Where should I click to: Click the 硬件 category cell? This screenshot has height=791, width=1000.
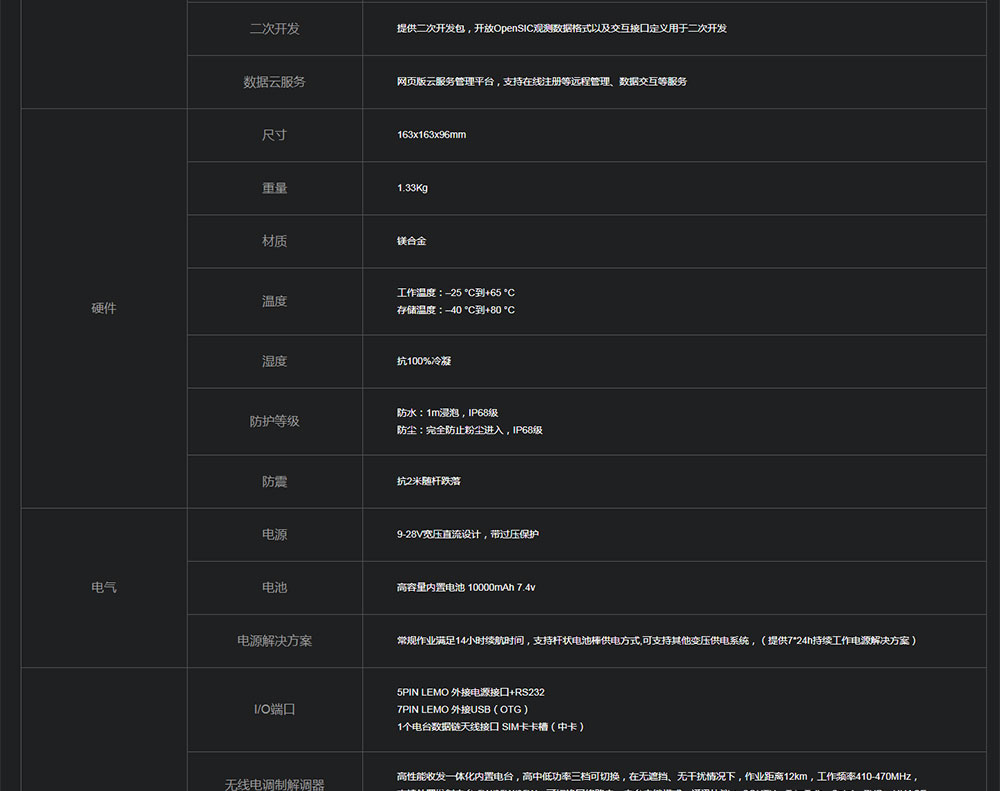(104, 308)
